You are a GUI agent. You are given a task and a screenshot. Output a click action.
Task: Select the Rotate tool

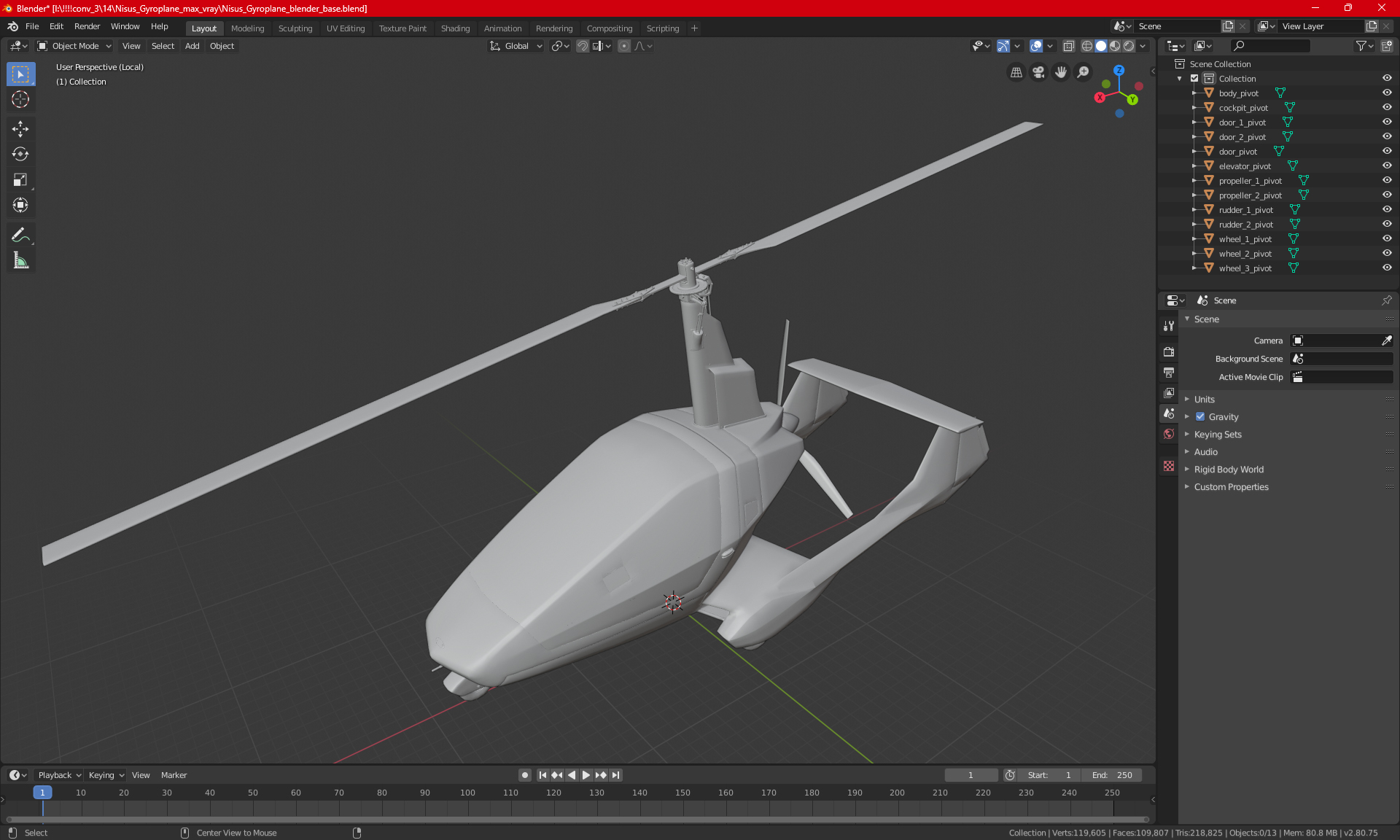(x=20, y=154)
